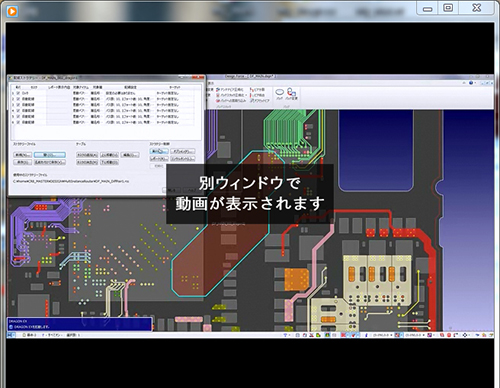Select the partially visible ribbon tab label

211,83
